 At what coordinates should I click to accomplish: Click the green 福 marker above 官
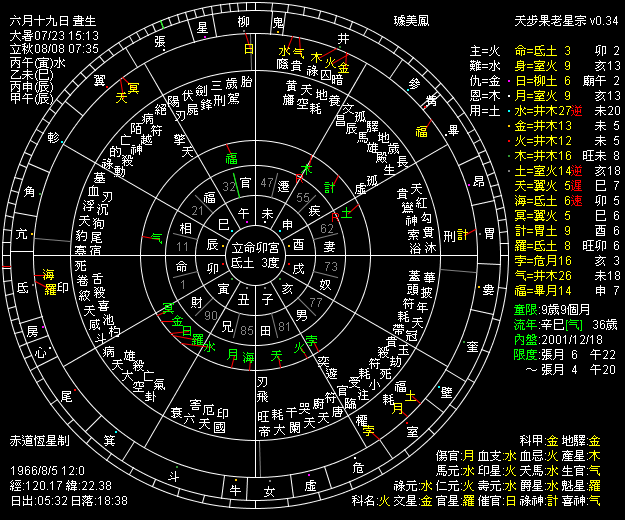point(231,159)
